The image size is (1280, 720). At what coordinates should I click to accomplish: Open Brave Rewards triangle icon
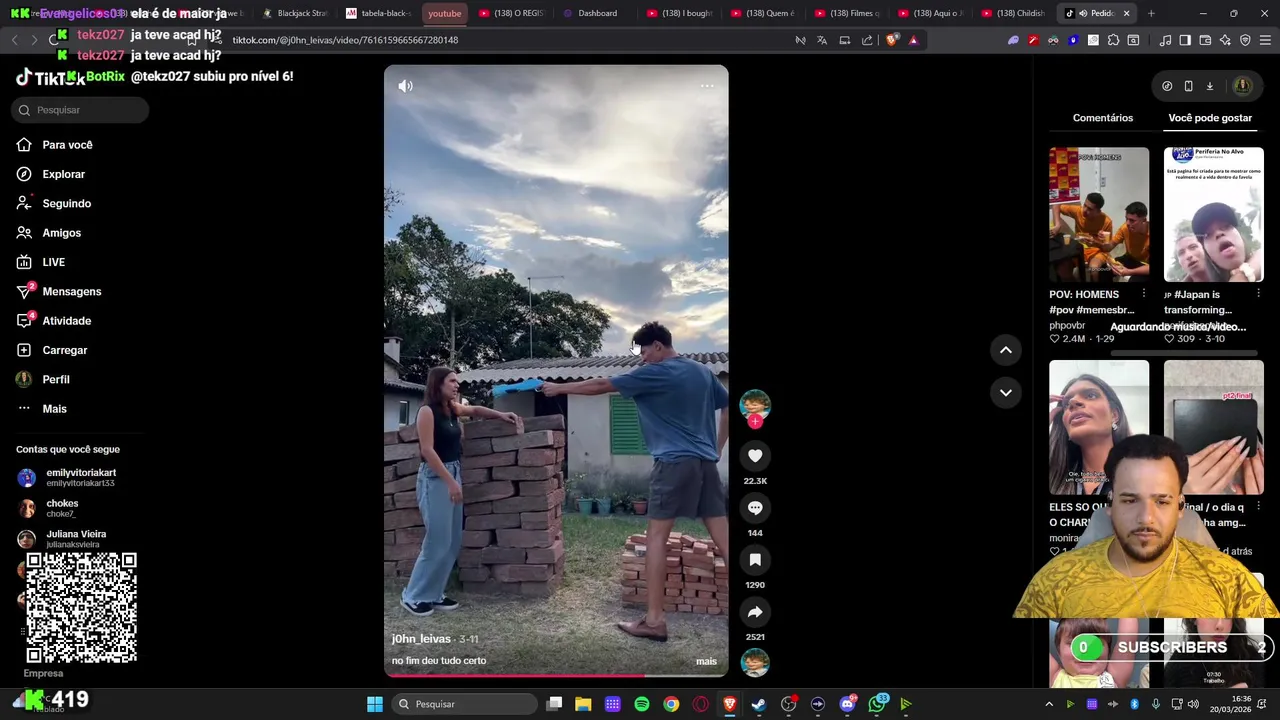[913, 40]
